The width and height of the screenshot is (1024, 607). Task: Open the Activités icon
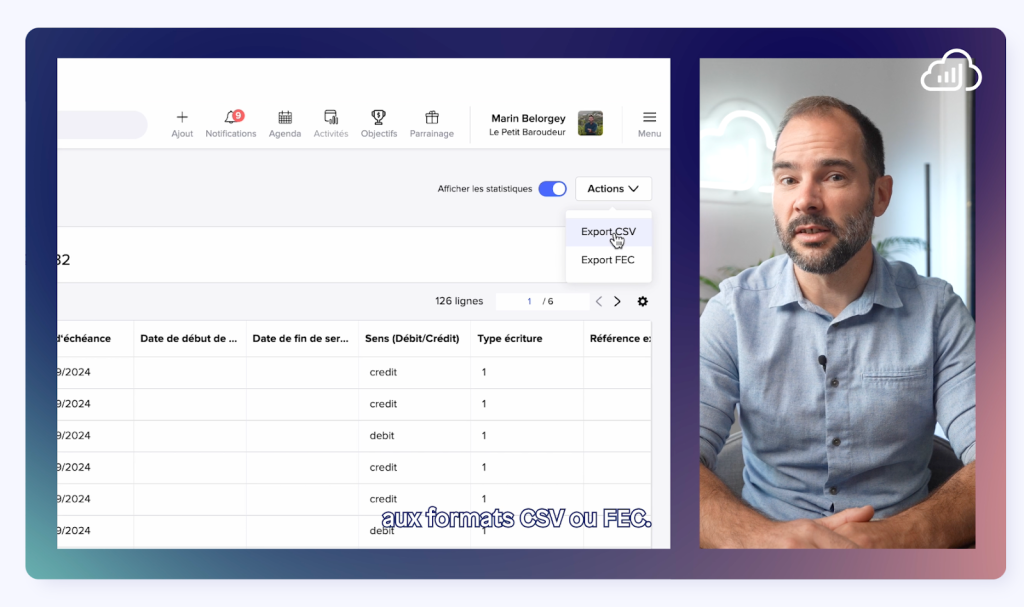[331, 118]
